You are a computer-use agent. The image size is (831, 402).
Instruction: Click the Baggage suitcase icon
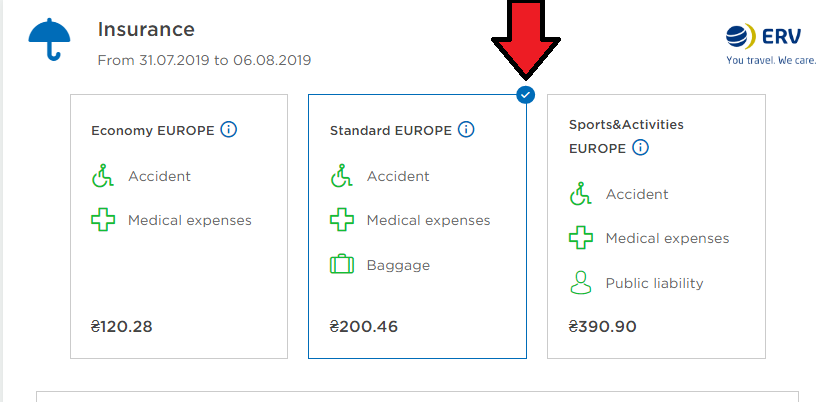point(342,264)
